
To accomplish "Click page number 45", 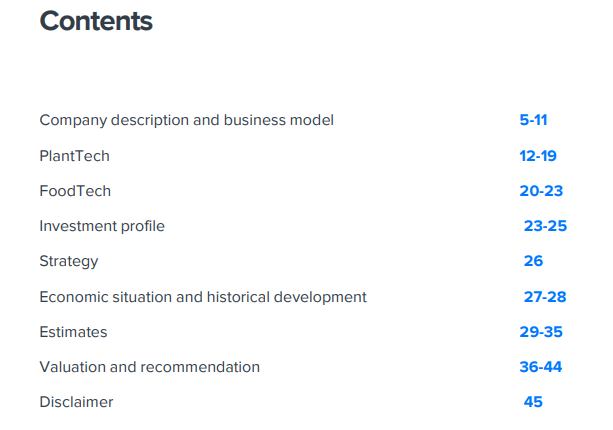I will [x=533, y=402].
